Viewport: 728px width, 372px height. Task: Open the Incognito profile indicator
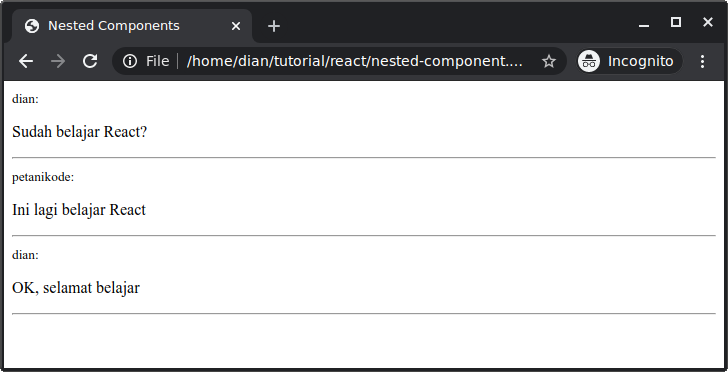click(x=630, y=61)
